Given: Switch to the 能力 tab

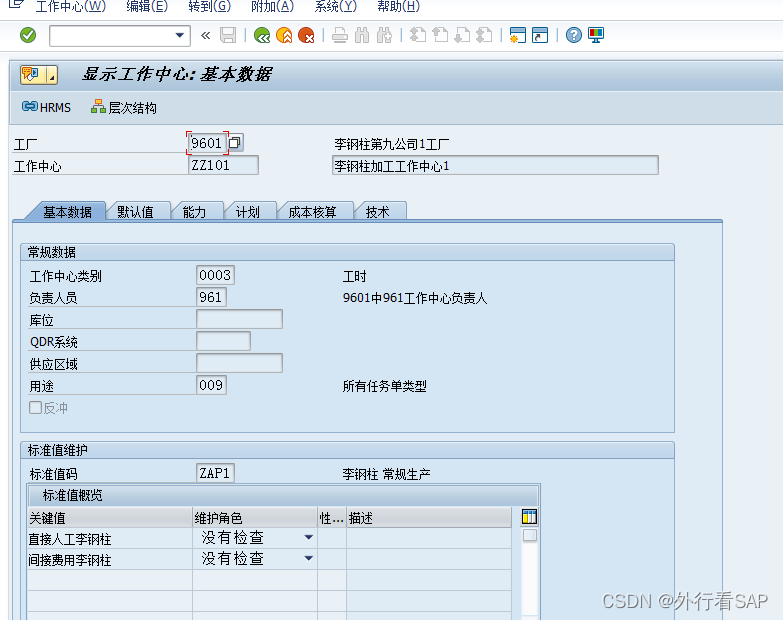Looking at the screenshot, I should pyautogui.click(x=194, y=212).
